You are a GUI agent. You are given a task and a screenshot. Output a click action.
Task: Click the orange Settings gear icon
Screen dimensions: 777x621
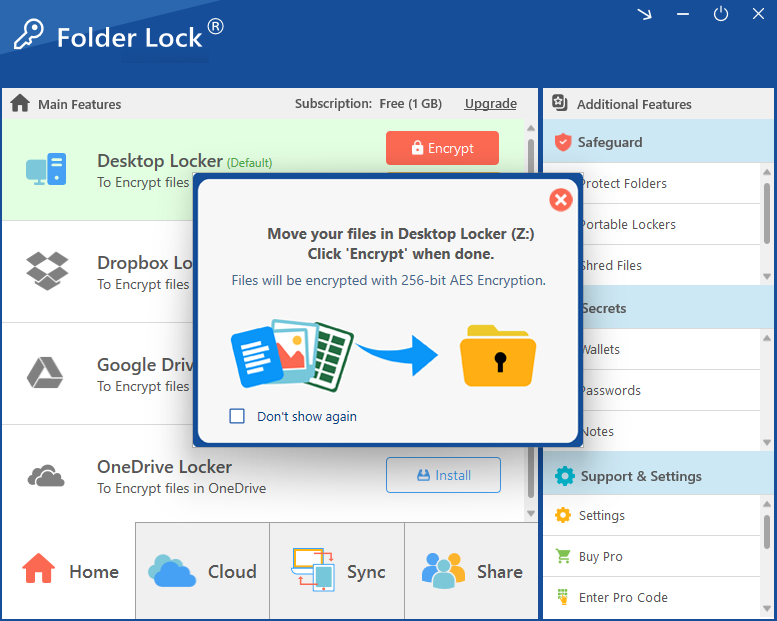pos(562,515)
